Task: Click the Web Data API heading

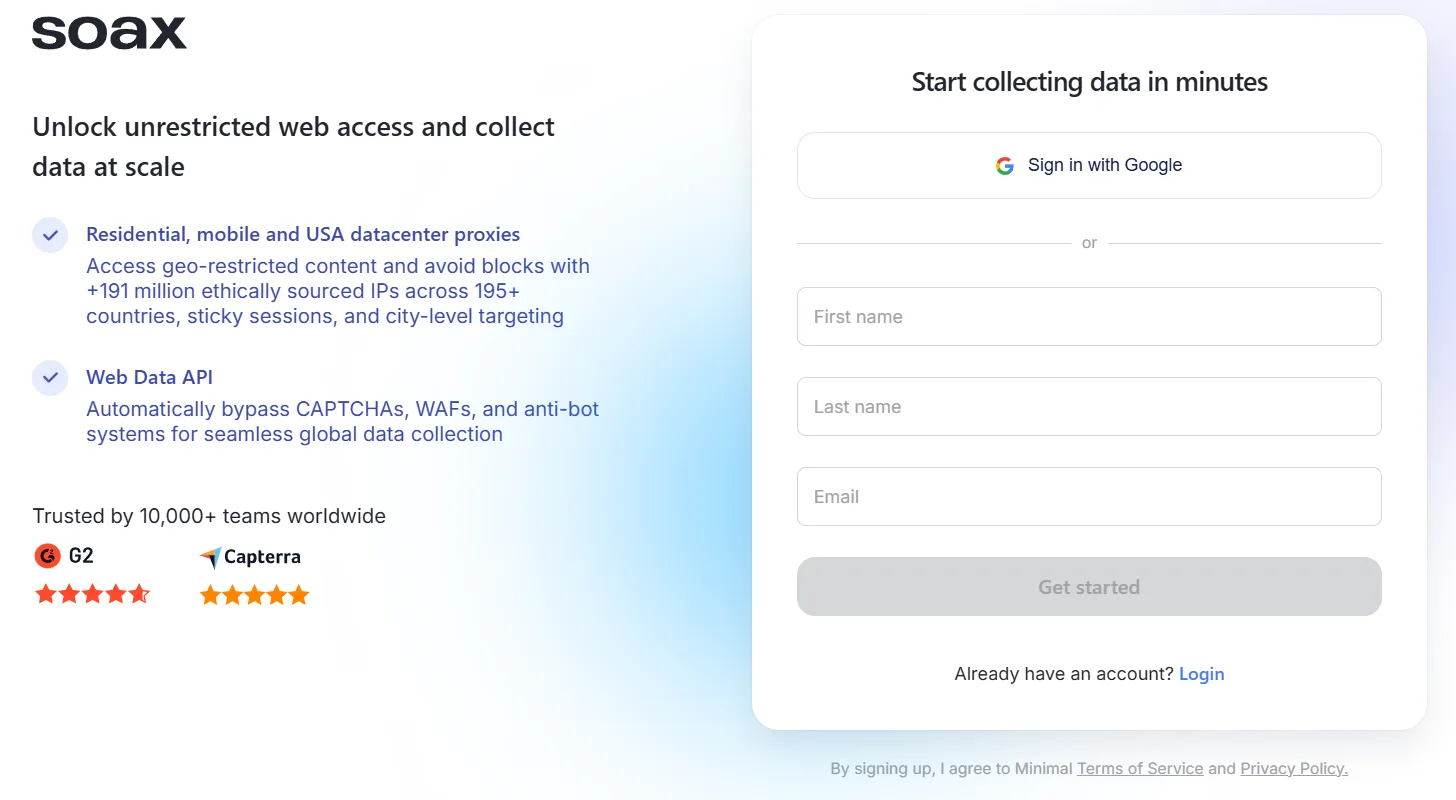Action: pos(149,378)
